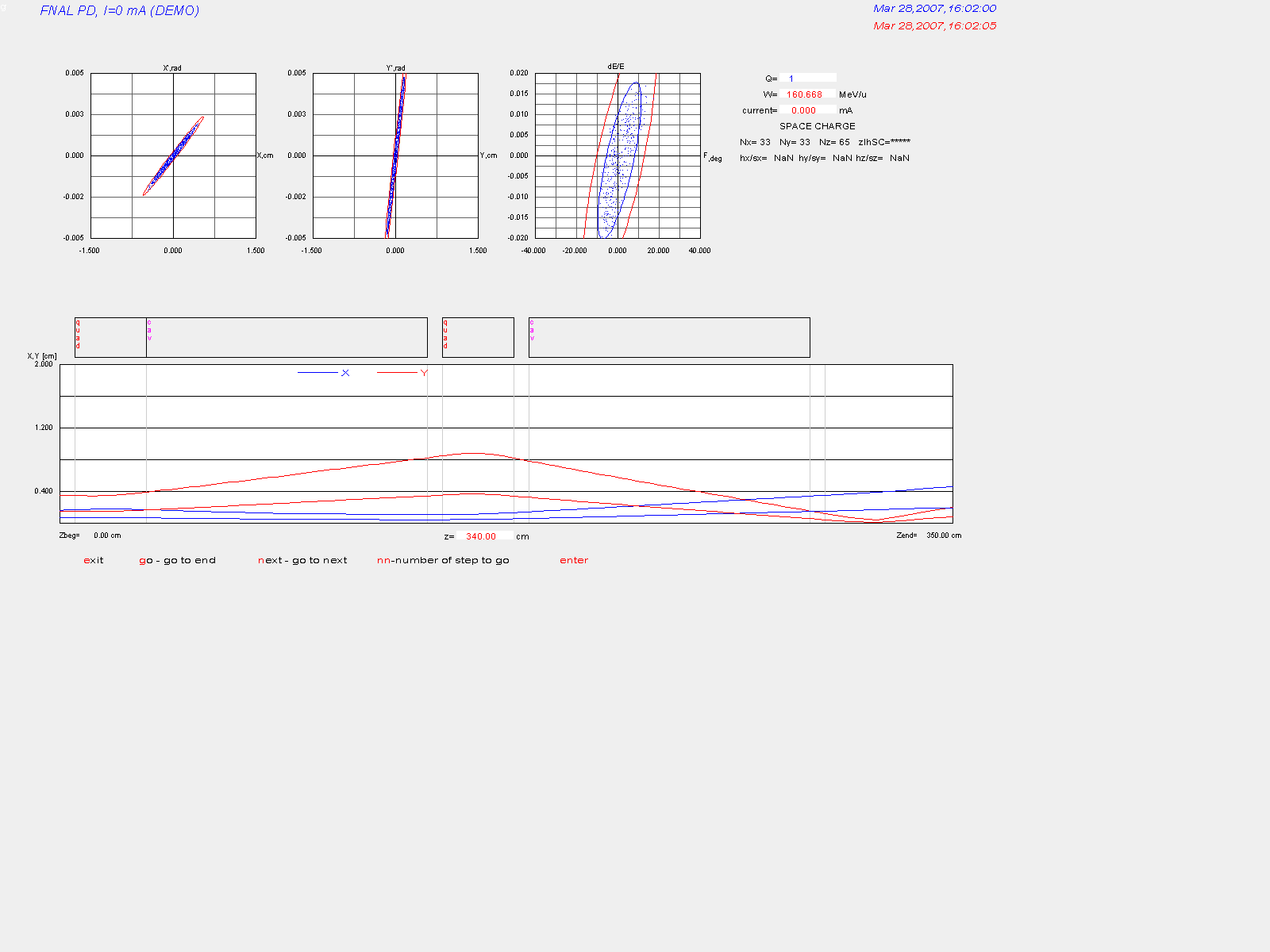The height and width of the screenshot is (952, 1270).
Task: Click the 'Nz= 65' value
Action: 834,142
